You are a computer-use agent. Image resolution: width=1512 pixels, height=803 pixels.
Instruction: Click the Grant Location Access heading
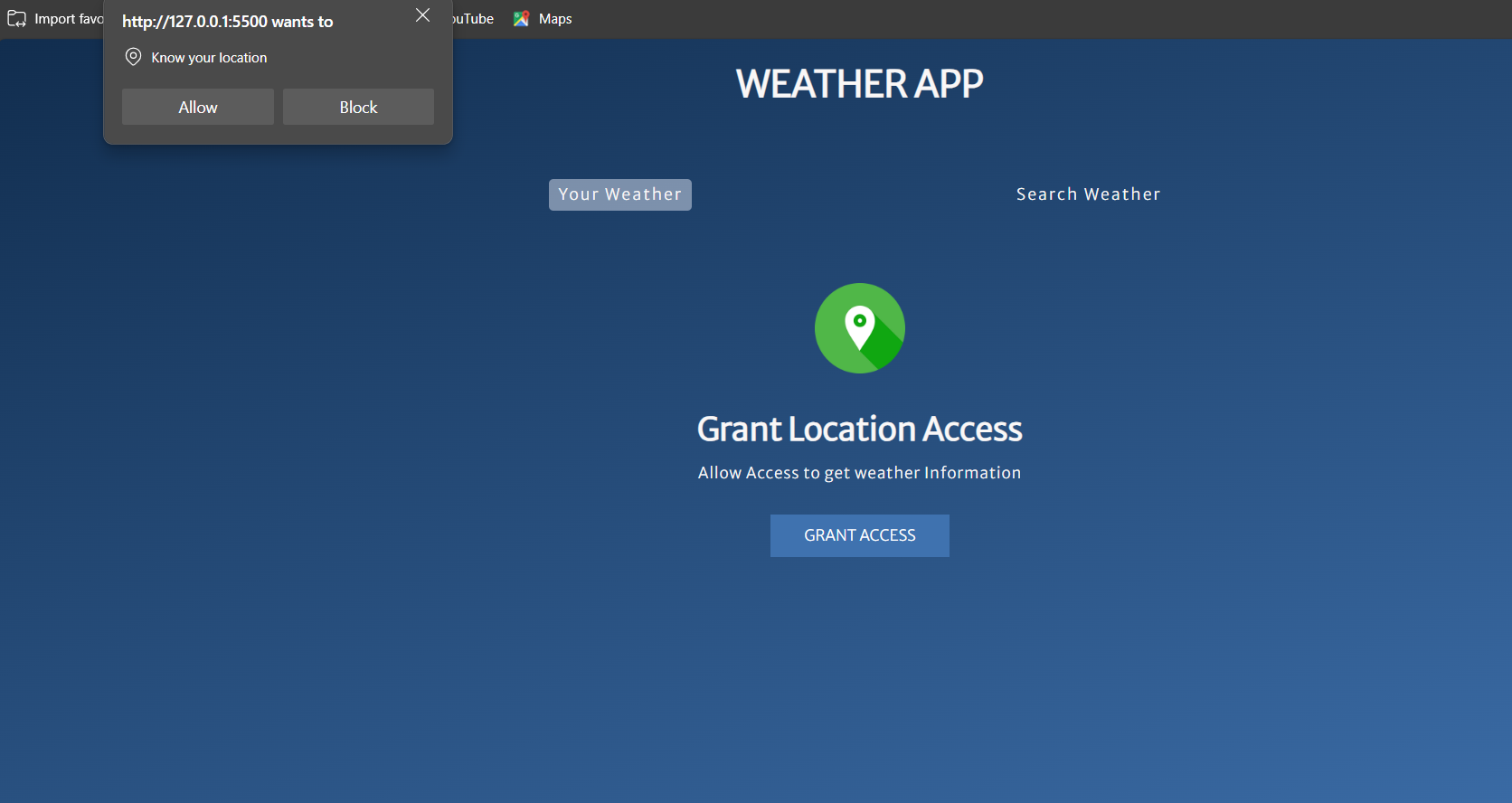859,430
